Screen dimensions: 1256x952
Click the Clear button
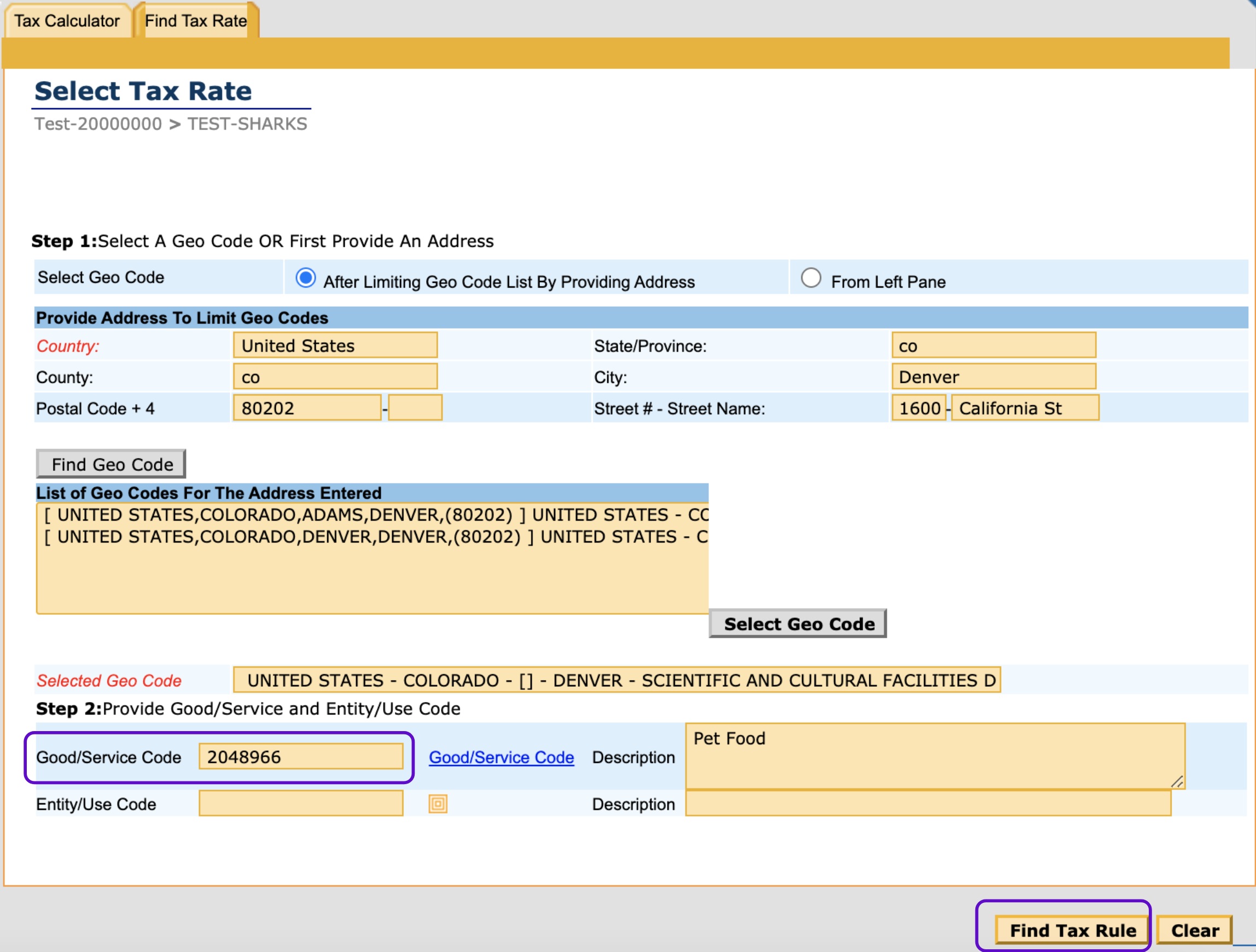point(1194,930)
